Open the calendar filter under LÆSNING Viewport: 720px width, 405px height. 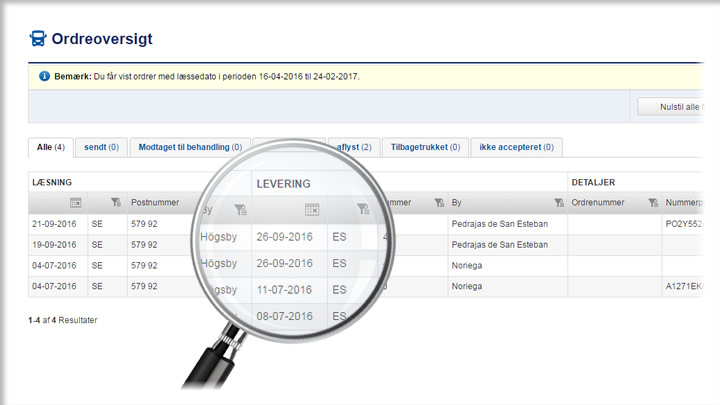point(76,202)
